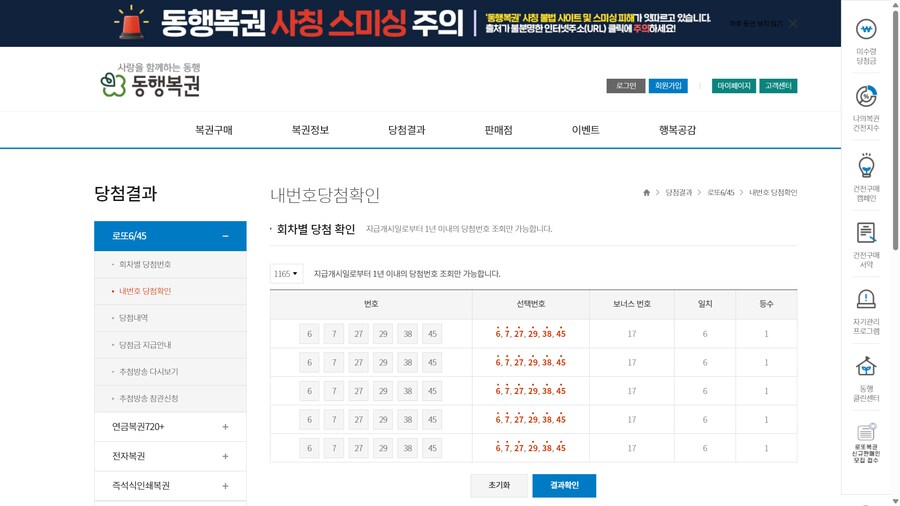Image resolution: width=900 pixels, height=506 pixels.
Task: Open the 당첨결과 menu
Action: 406,130
